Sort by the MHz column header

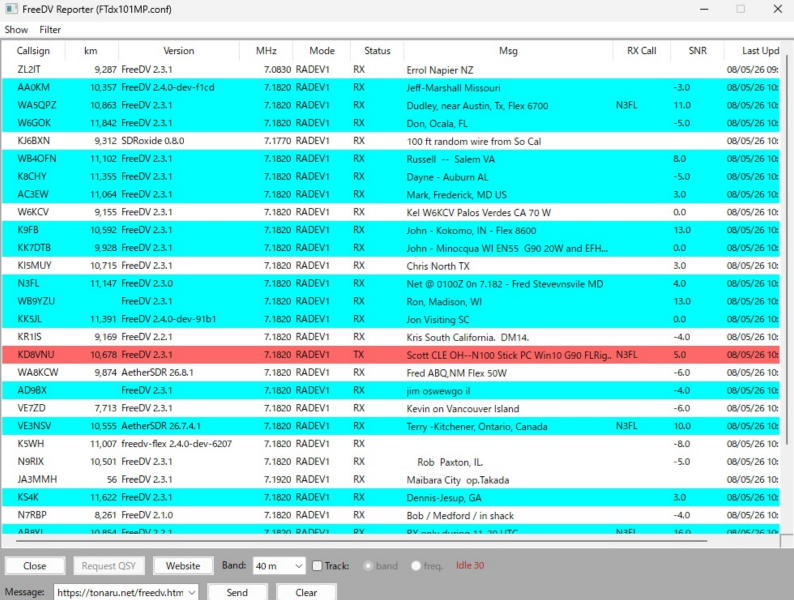pos(266,51)
